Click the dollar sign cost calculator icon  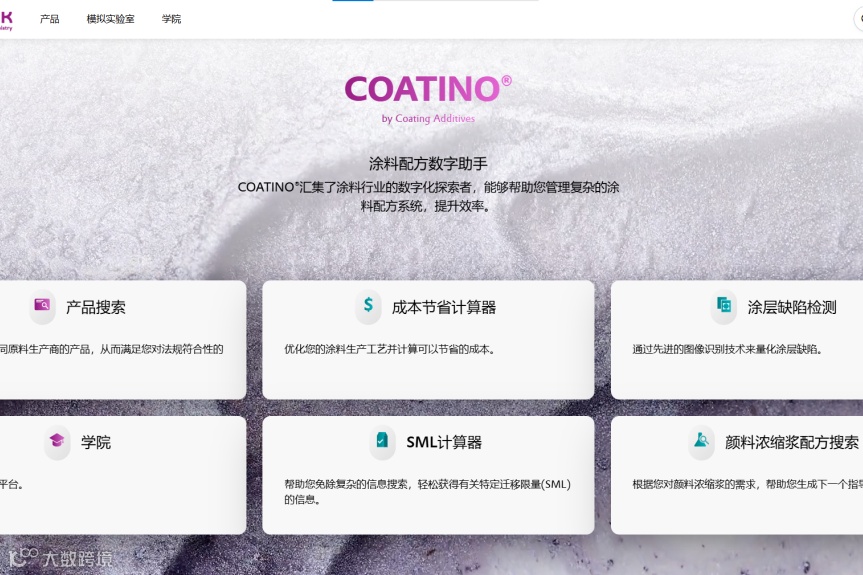(x=368, y=304)
